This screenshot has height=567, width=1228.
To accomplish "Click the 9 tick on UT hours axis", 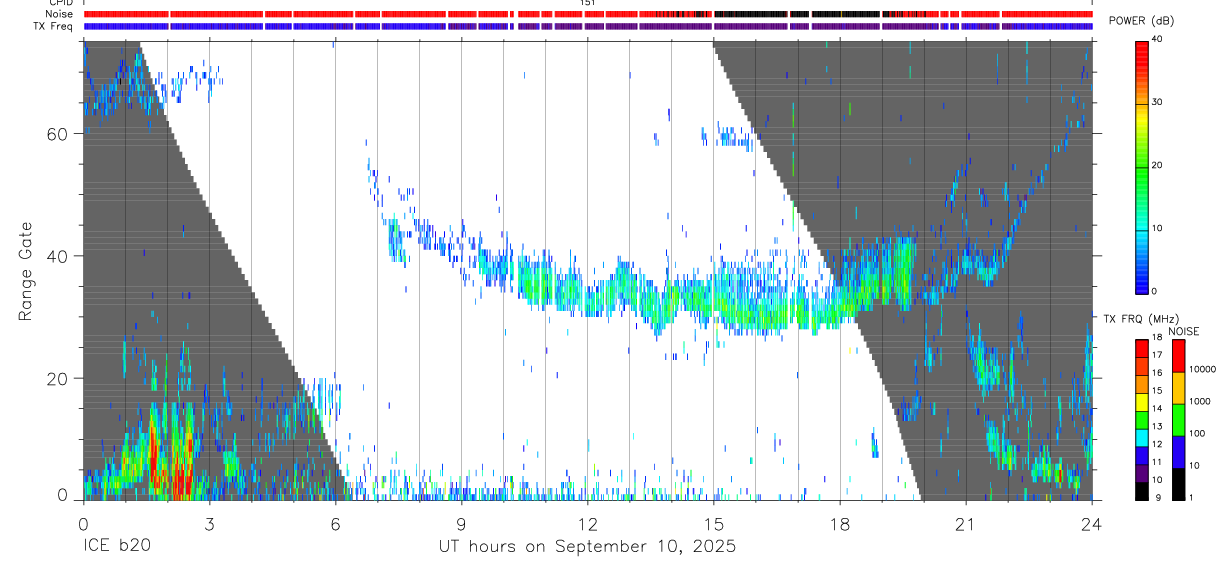I will [461, 524].
